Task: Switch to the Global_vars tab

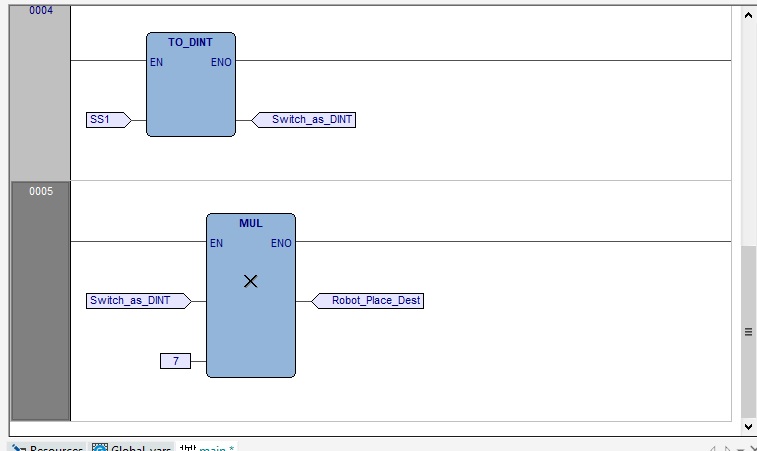Action: (132, 447)
